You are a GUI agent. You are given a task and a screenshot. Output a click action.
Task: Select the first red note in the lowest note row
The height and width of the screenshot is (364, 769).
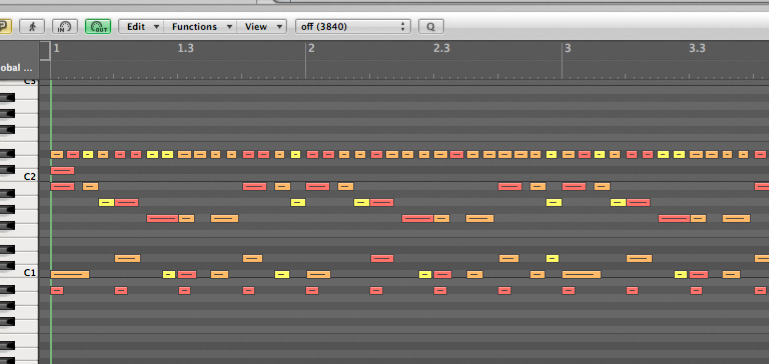click(x=57, y=290)
